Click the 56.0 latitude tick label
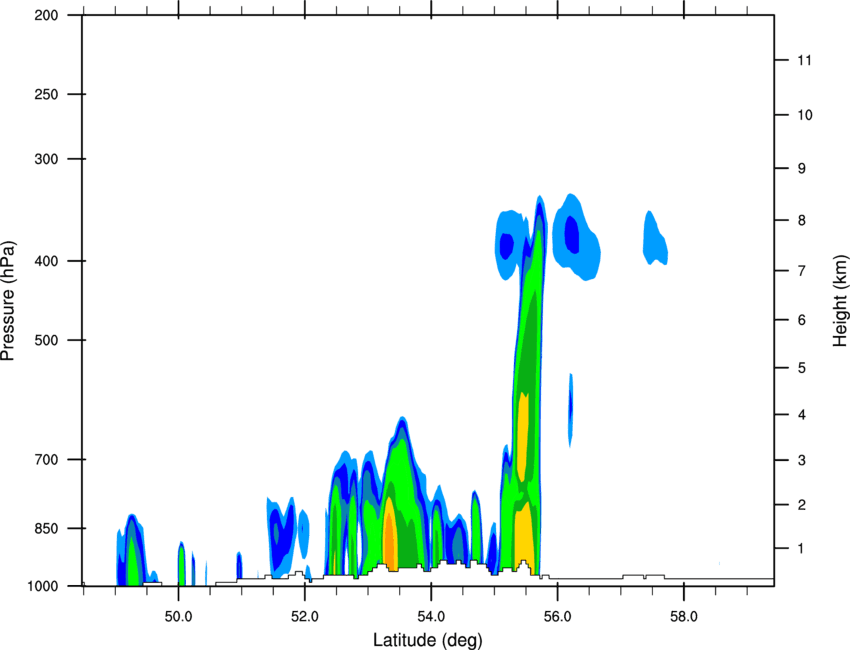 [x=557, y=617]
